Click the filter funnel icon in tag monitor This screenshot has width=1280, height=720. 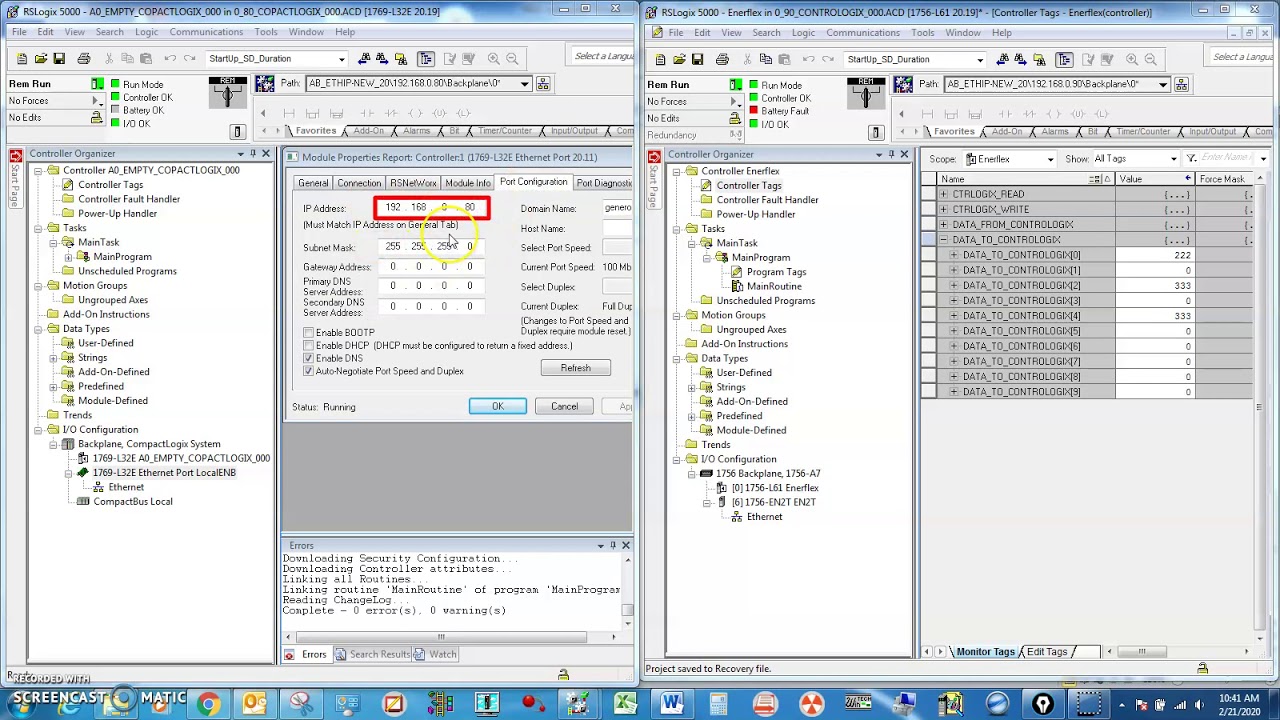[1191, 159]
